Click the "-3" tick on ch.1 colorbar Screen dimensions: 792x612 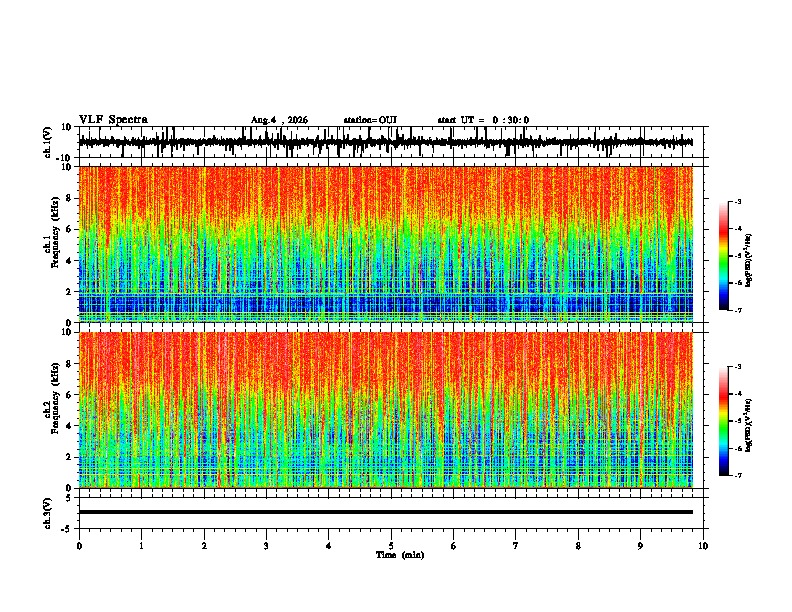[x=737, y=201]
